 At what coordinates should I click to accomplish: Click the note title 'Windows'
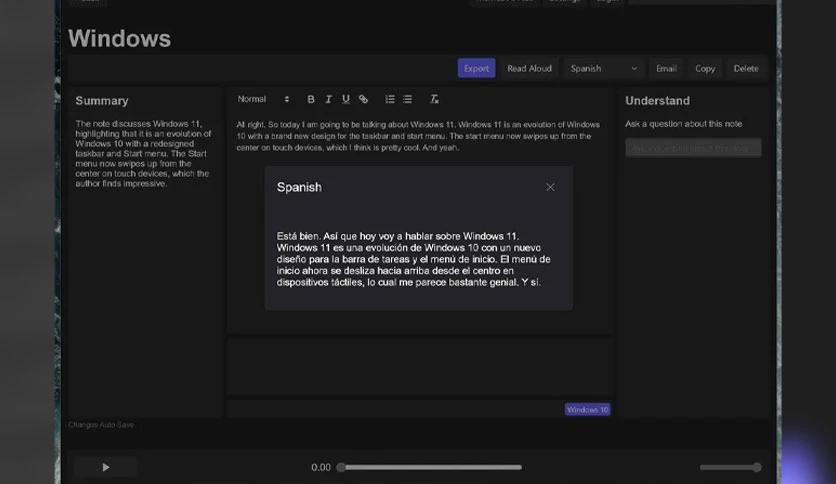(x=119, y=39)
